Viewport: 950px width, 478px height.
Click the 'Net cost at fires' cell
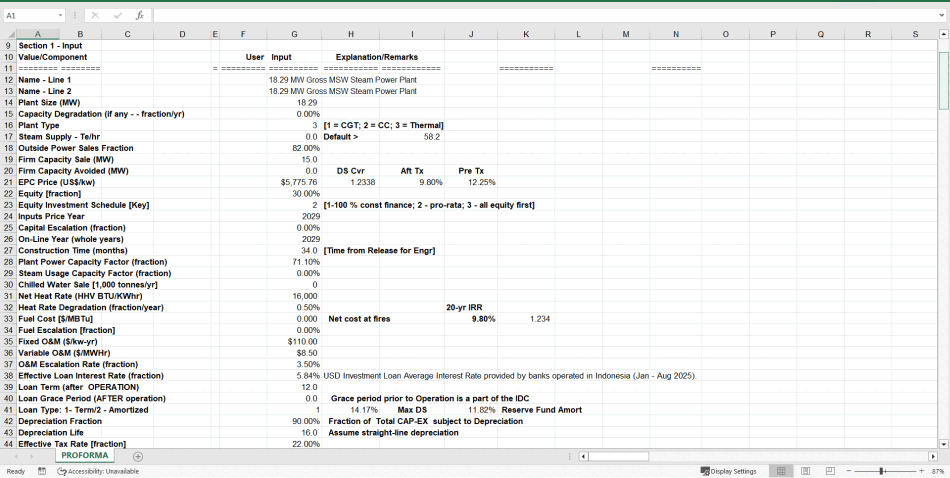[x=359, y=319]
